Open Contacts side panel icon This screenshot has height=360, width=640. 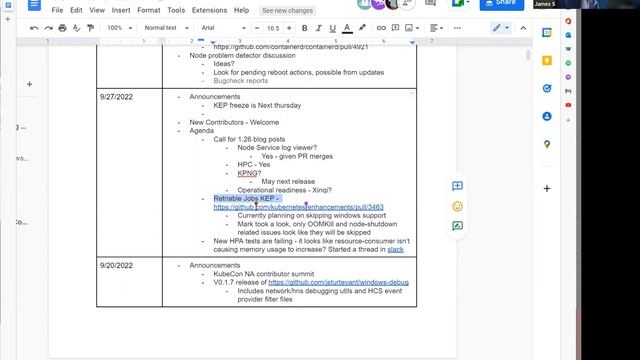tap(547, 116)
